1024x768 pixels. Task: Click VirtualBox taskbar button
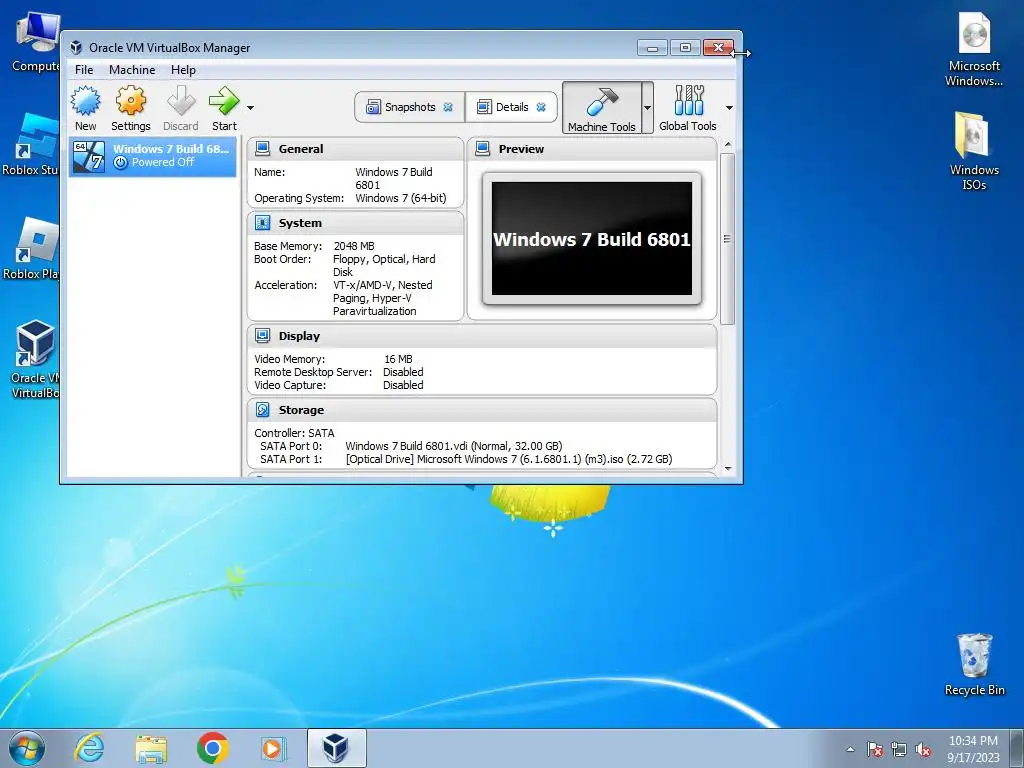(x=336, y=748)
